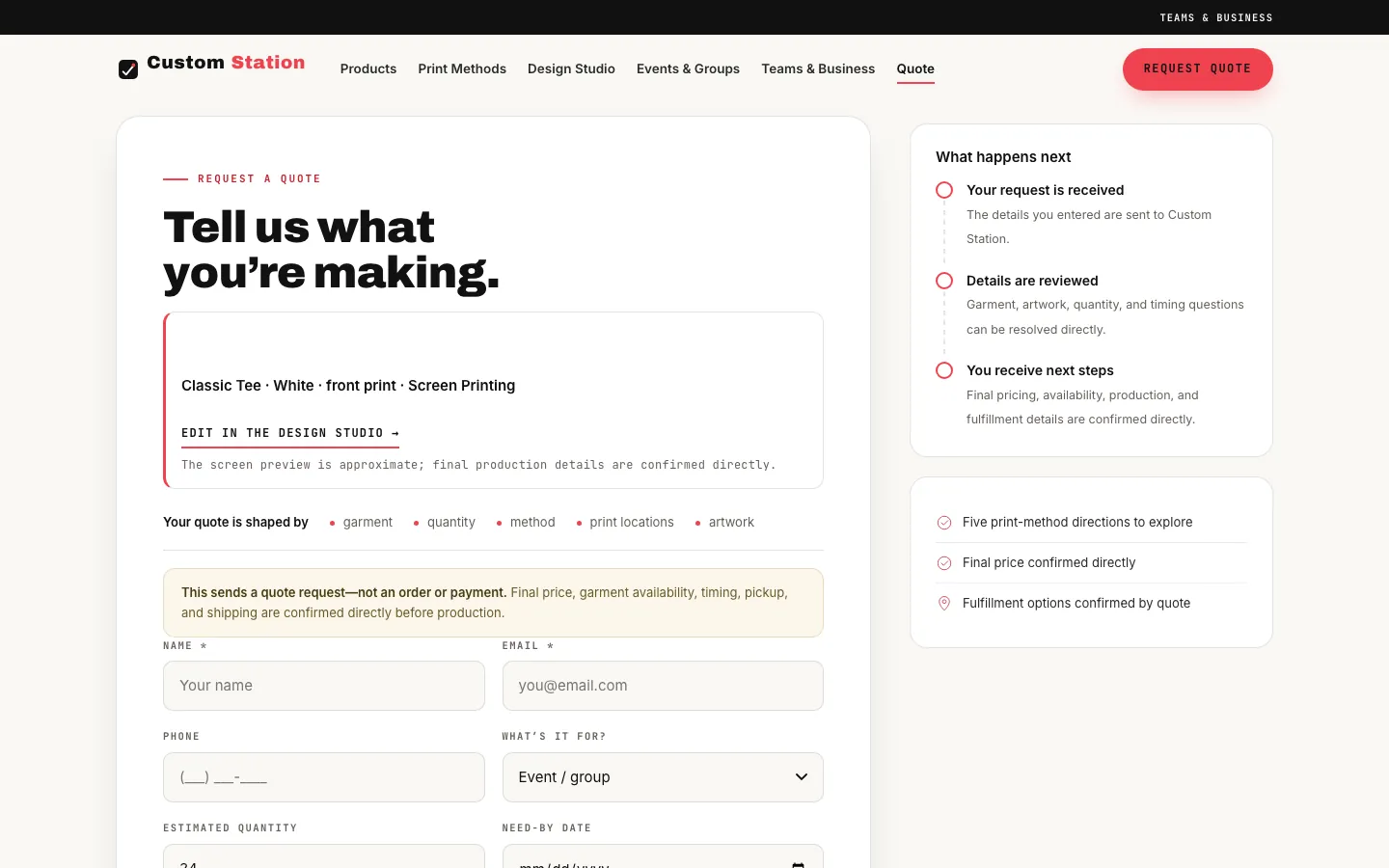Focus the Email input field
The height and width of the screenshot is (868, 1389).
pyautogui.click(x=663, y=686)
